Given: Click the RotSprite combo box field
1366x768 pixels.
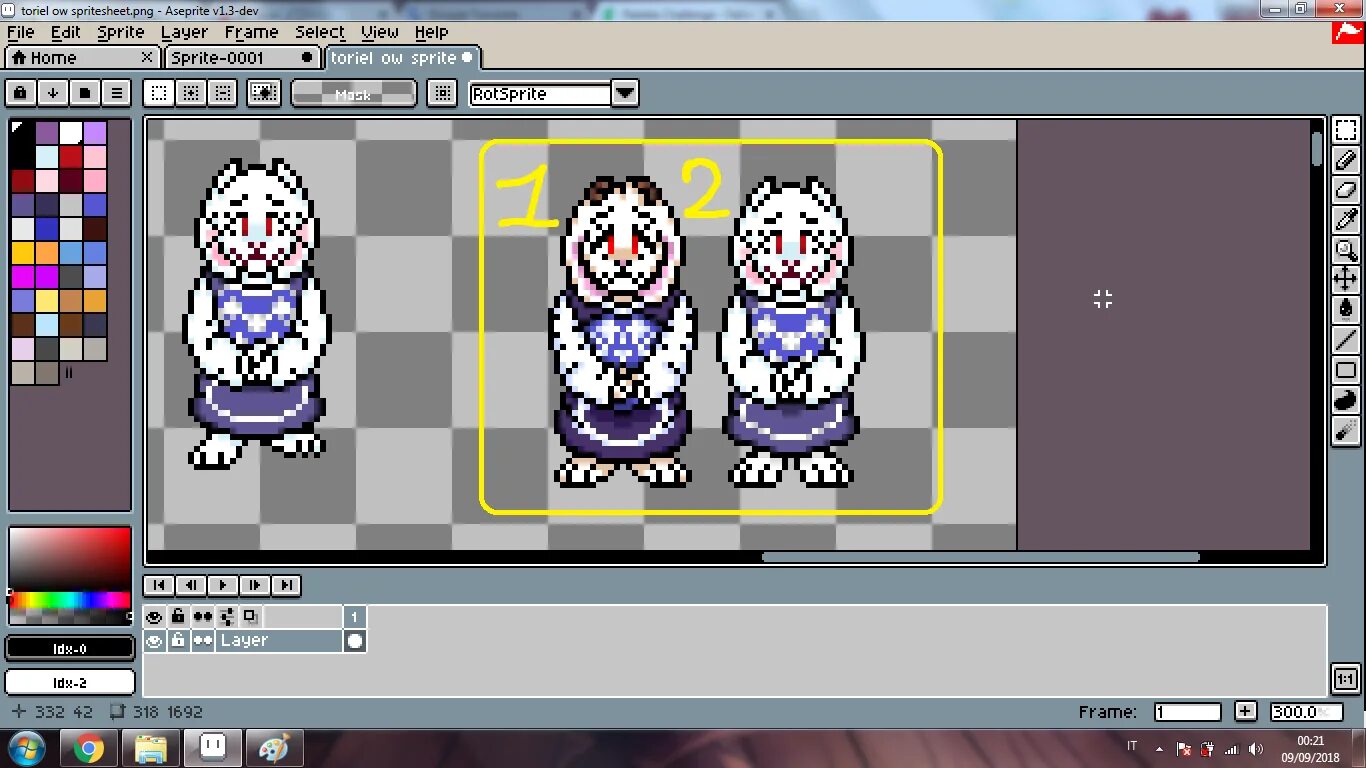Looking at the screenshot, I should point(541,93).
